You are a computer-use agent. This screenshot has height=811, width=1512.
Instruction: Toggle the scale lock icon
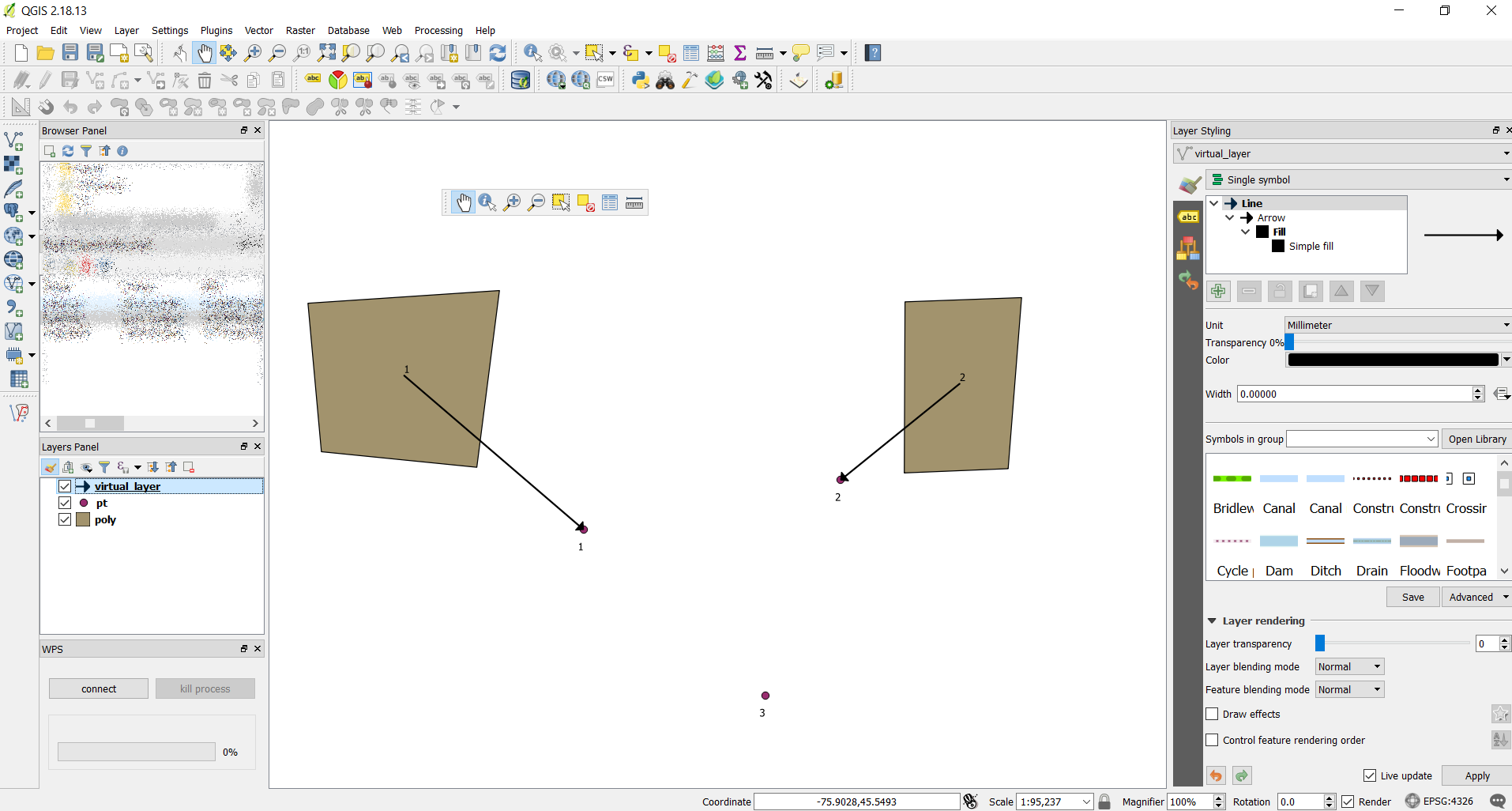point(1105,802)
